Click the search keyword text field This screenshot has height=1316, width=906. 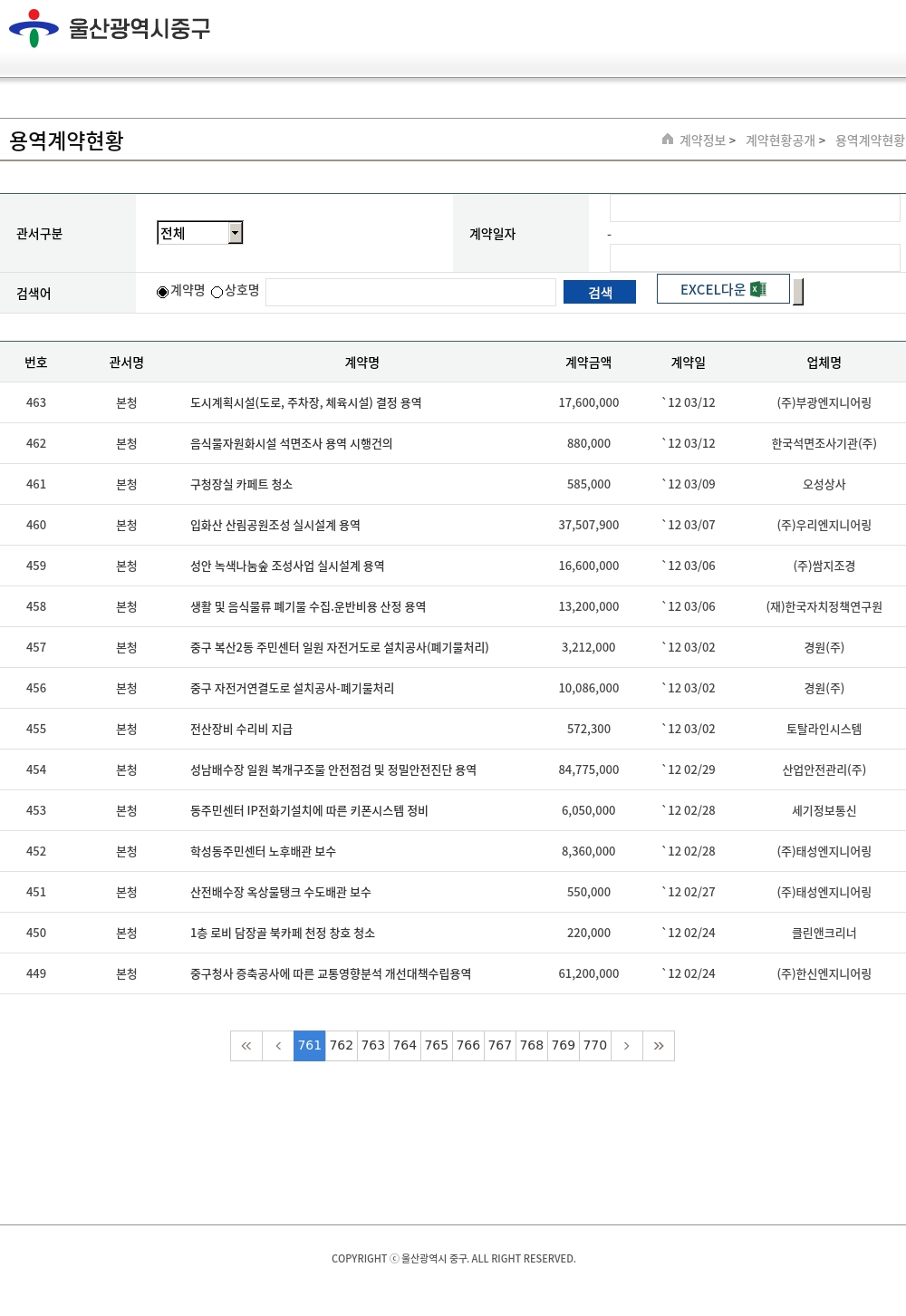click(410, 292)
